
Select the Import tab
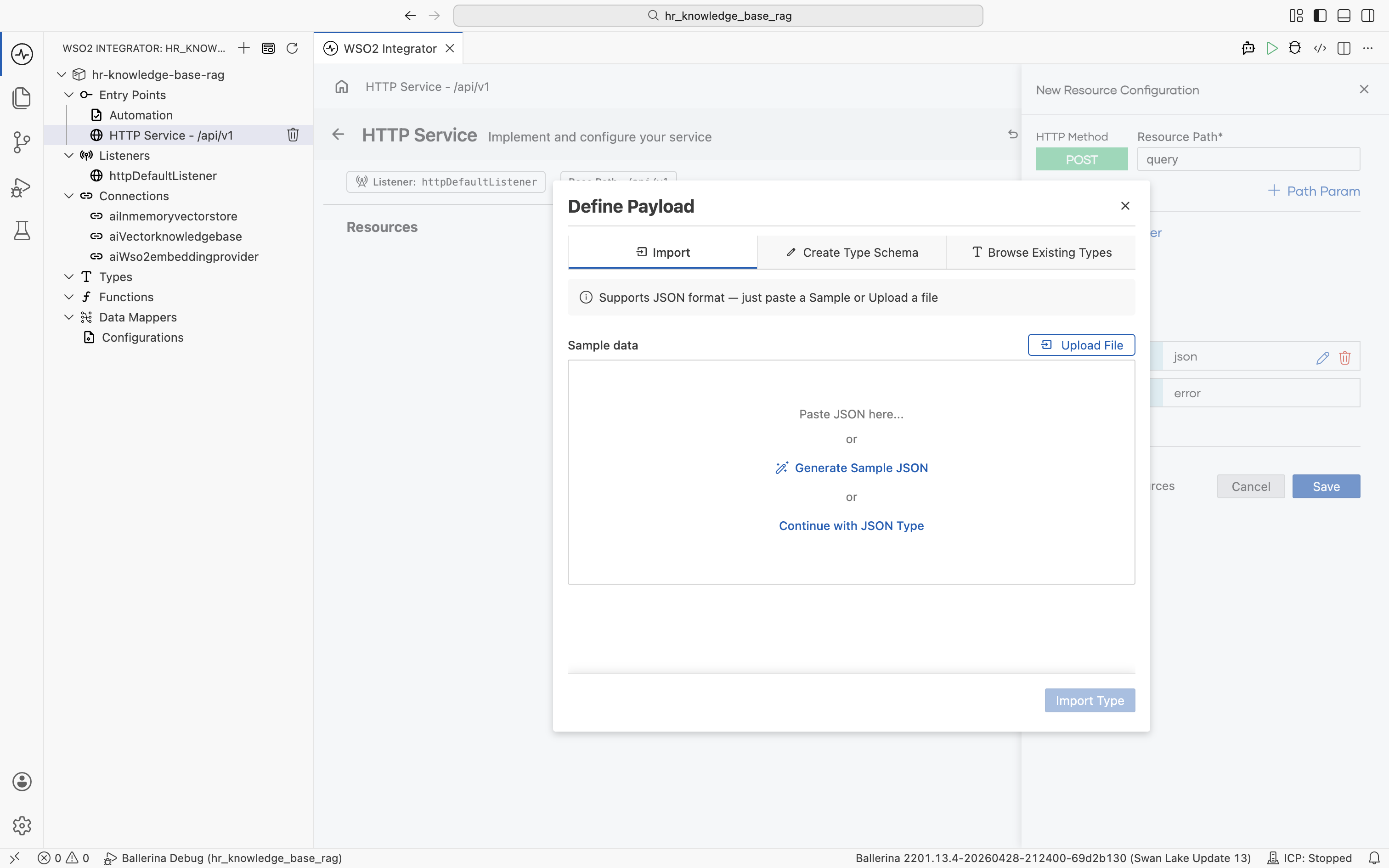point(662,252)
